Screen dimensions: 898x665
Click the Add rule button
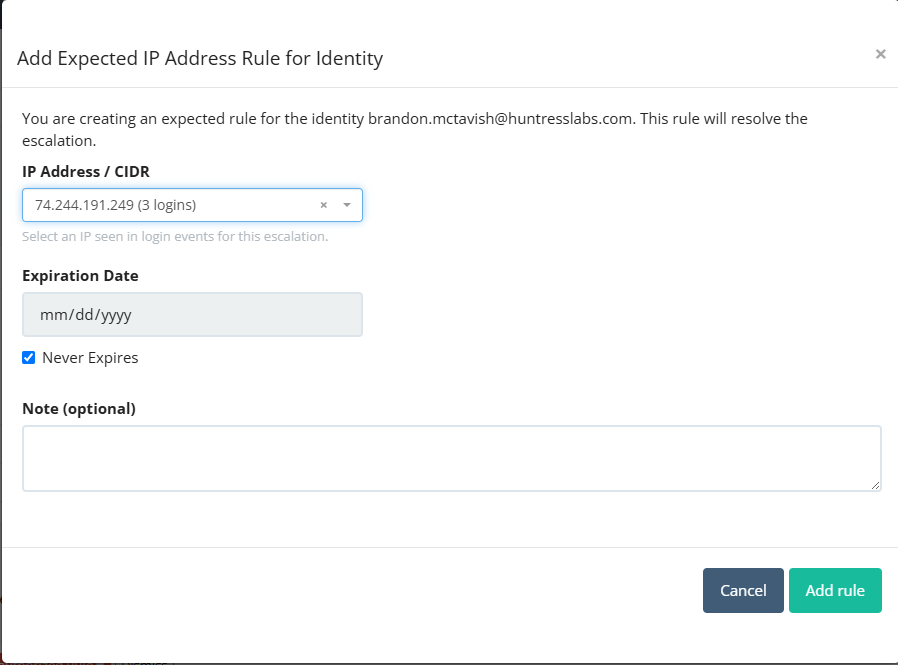(835, 591)
